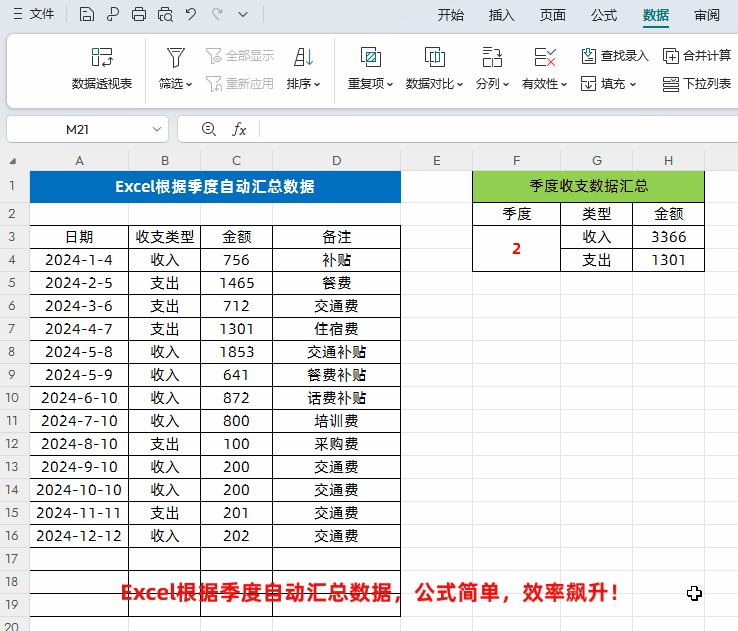Click the date cell 2024-12-12
This screenshot has width=738, height=631.
click(x=79, y=535)
